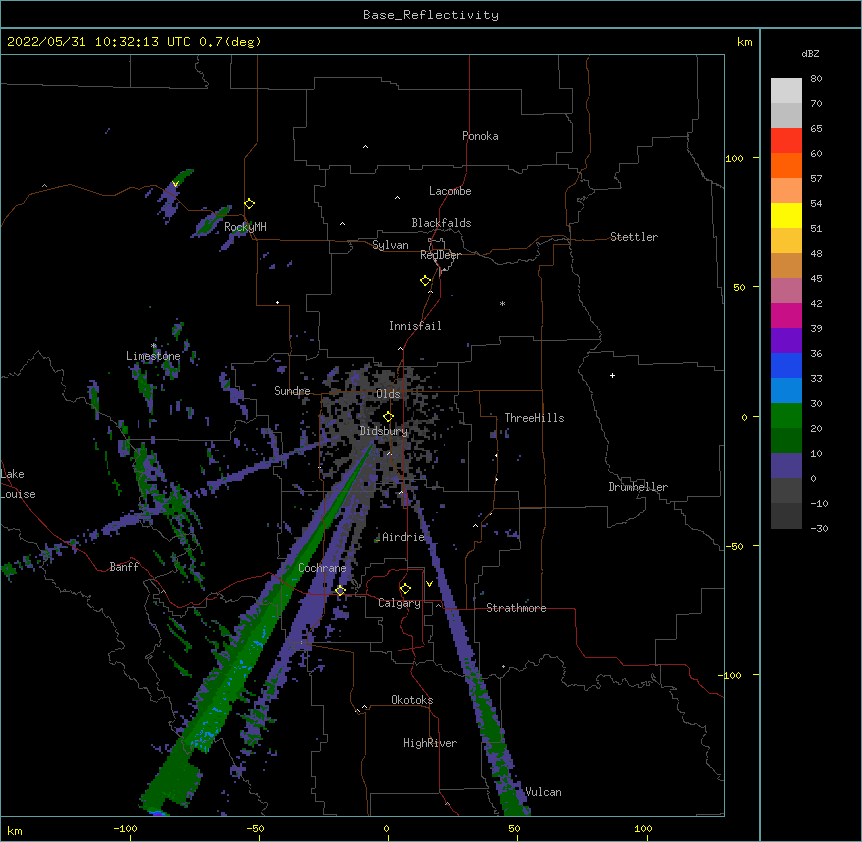Pick the blue 33–36 dBZ legend swatch
This screenshot has width=862, height=842.
pyautogui.click(x=786, y=365)
